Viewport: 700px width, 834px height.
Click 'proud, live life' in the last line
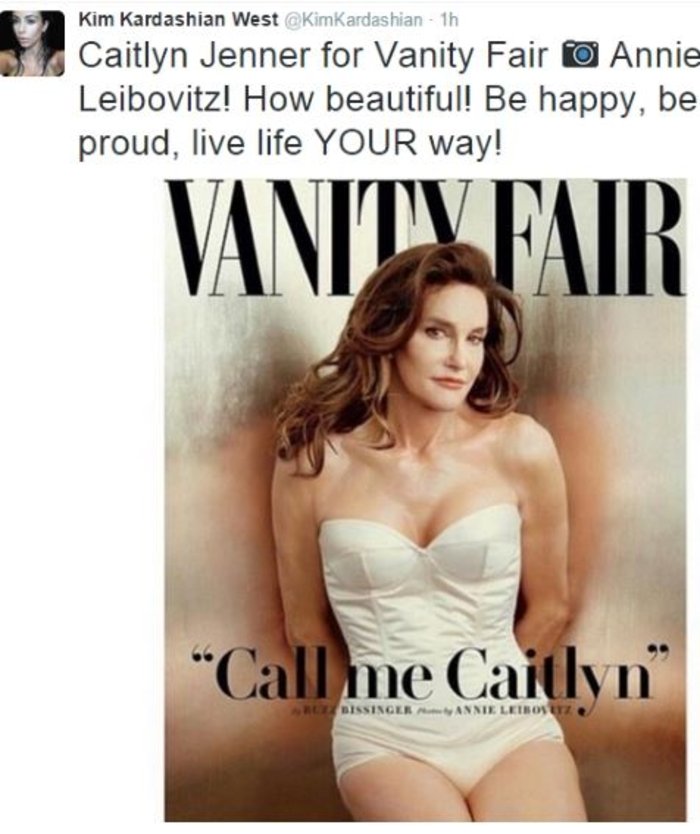[x=190, y=144]
